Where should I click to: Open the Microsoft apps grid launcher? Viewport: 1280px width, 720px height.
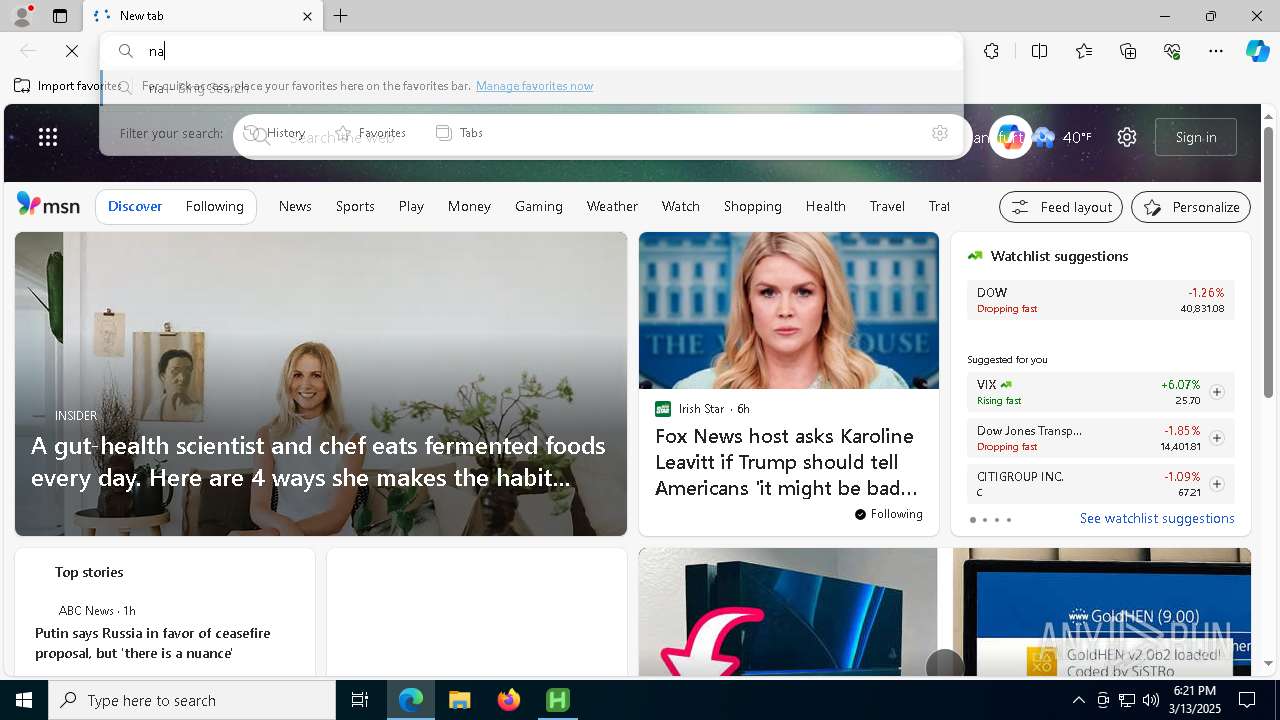tap(48, 137)
